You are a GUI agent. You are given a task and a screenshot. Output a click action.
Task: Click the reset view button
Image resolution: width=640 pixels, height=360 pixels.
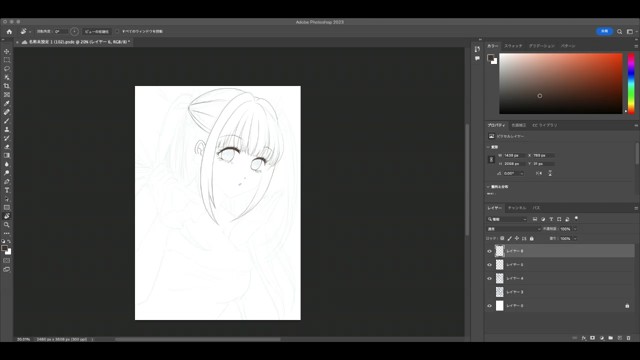97,31
